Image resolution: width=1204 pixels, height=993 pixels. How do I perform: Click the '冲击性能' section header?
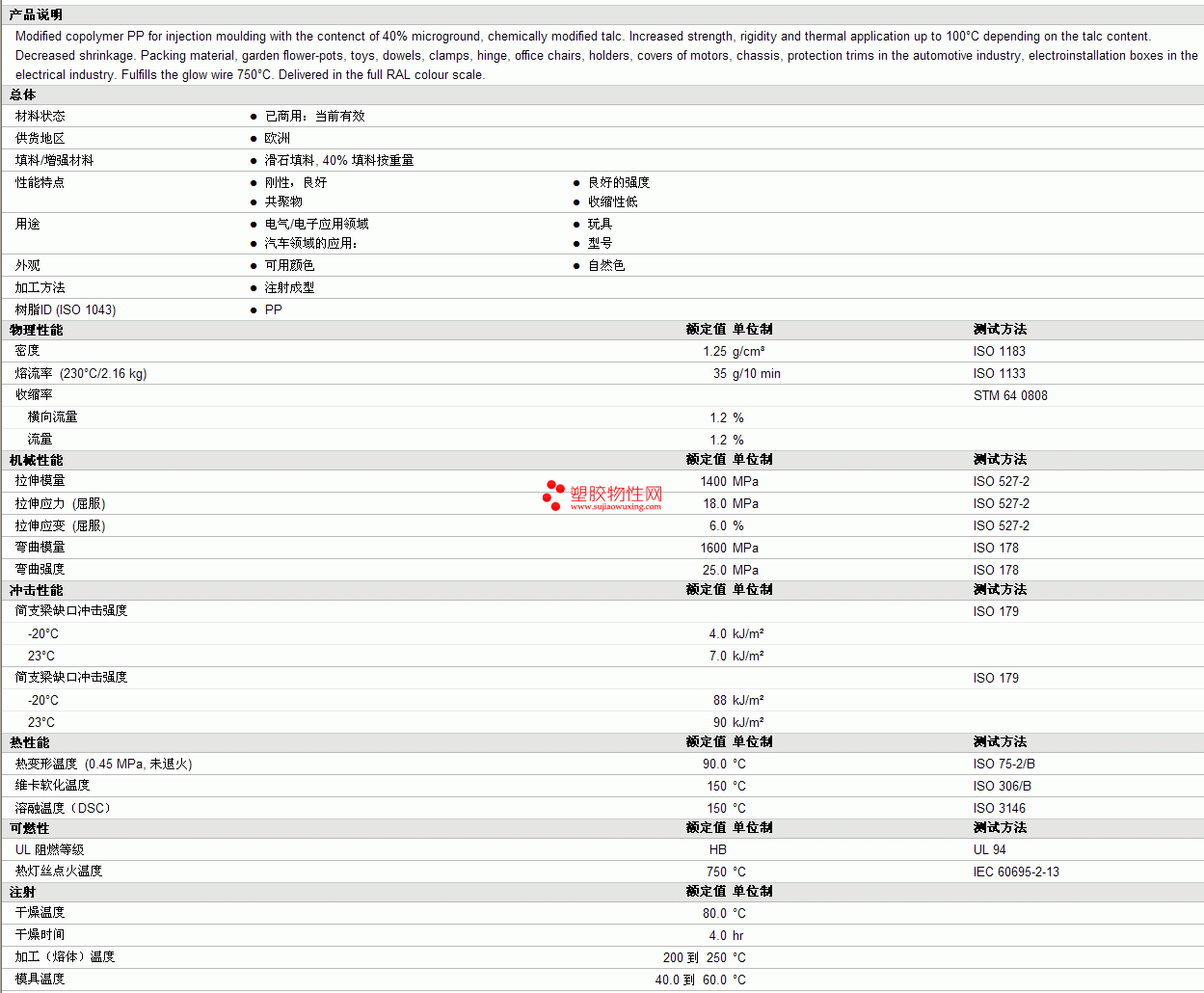(x=37, y=590)
